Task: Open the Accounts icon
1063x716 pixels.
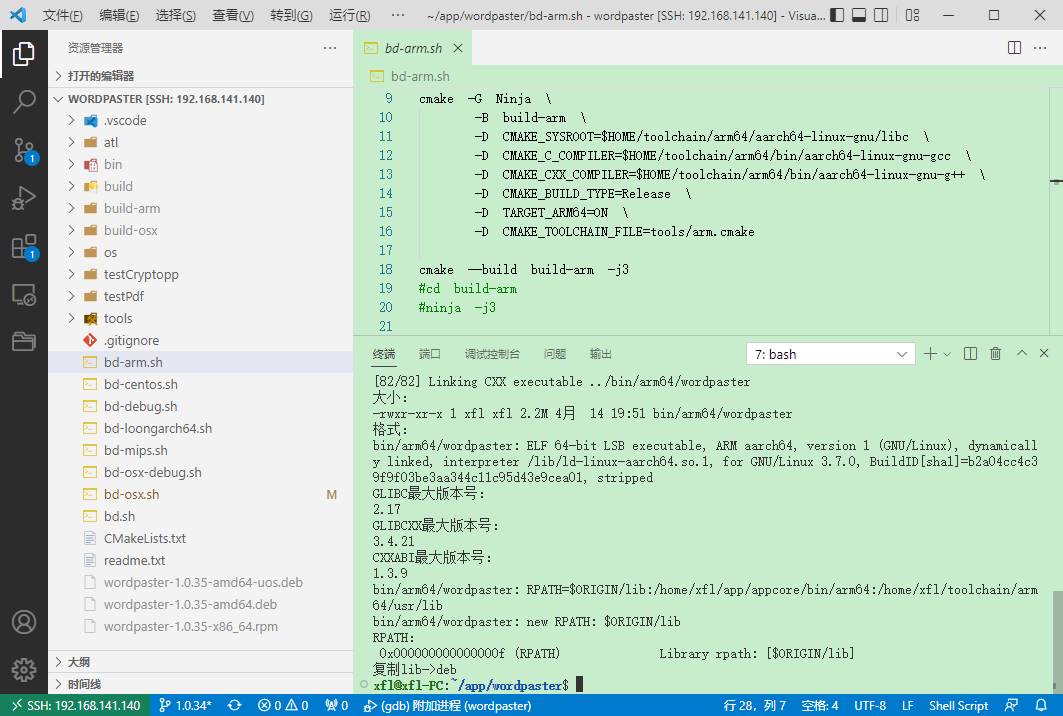Action: [24, 622]
